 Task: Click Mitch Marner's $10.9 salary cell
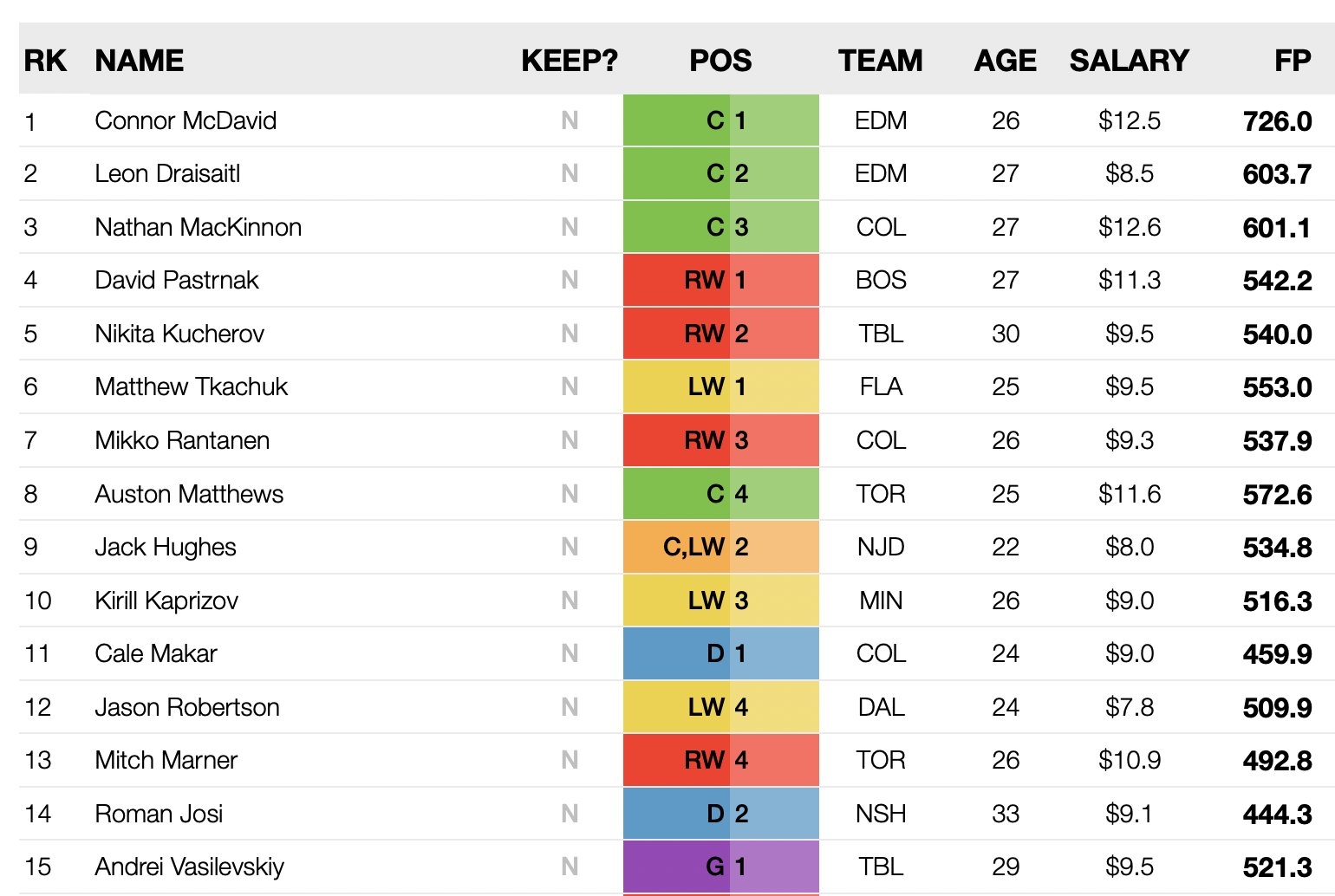tap(1129, 760)
